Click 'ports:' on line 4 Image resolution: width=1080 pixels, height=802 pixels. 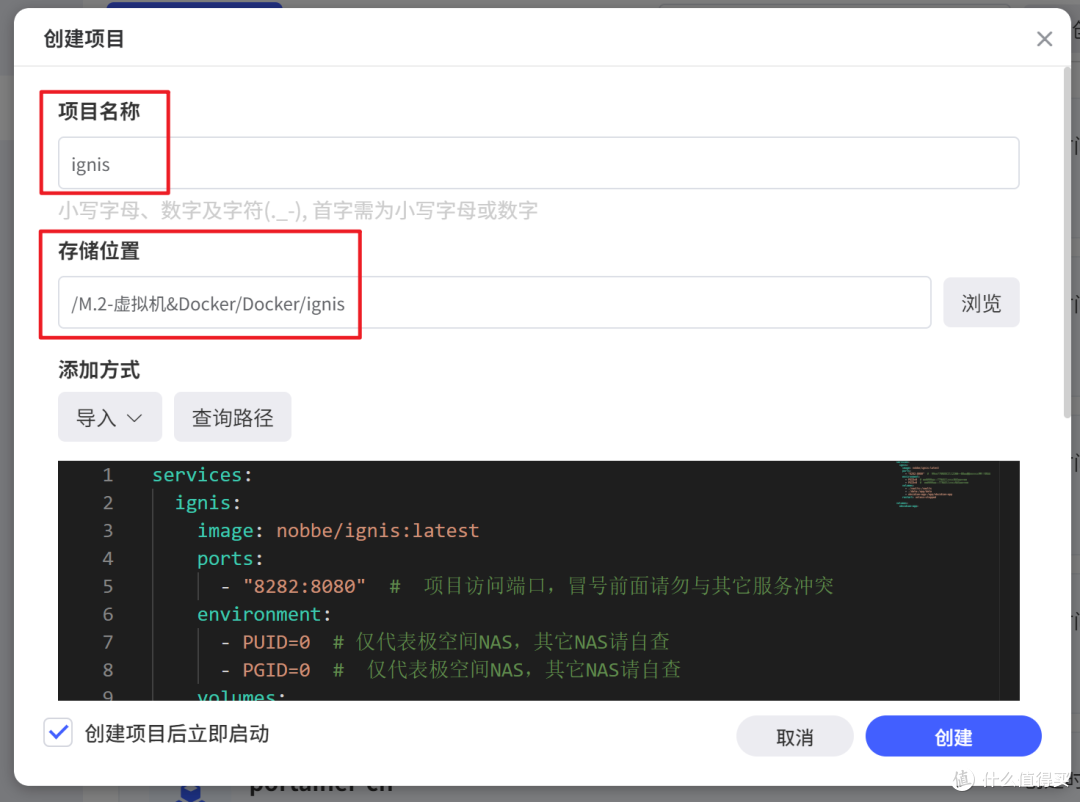pos(230,559)
